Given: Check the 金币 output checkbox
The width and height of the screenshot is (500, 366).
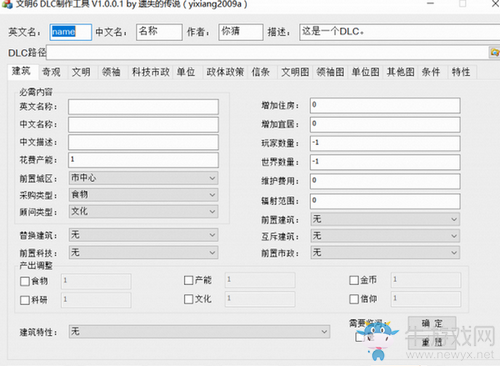Looking at the screenshot, I should point(354,280).
